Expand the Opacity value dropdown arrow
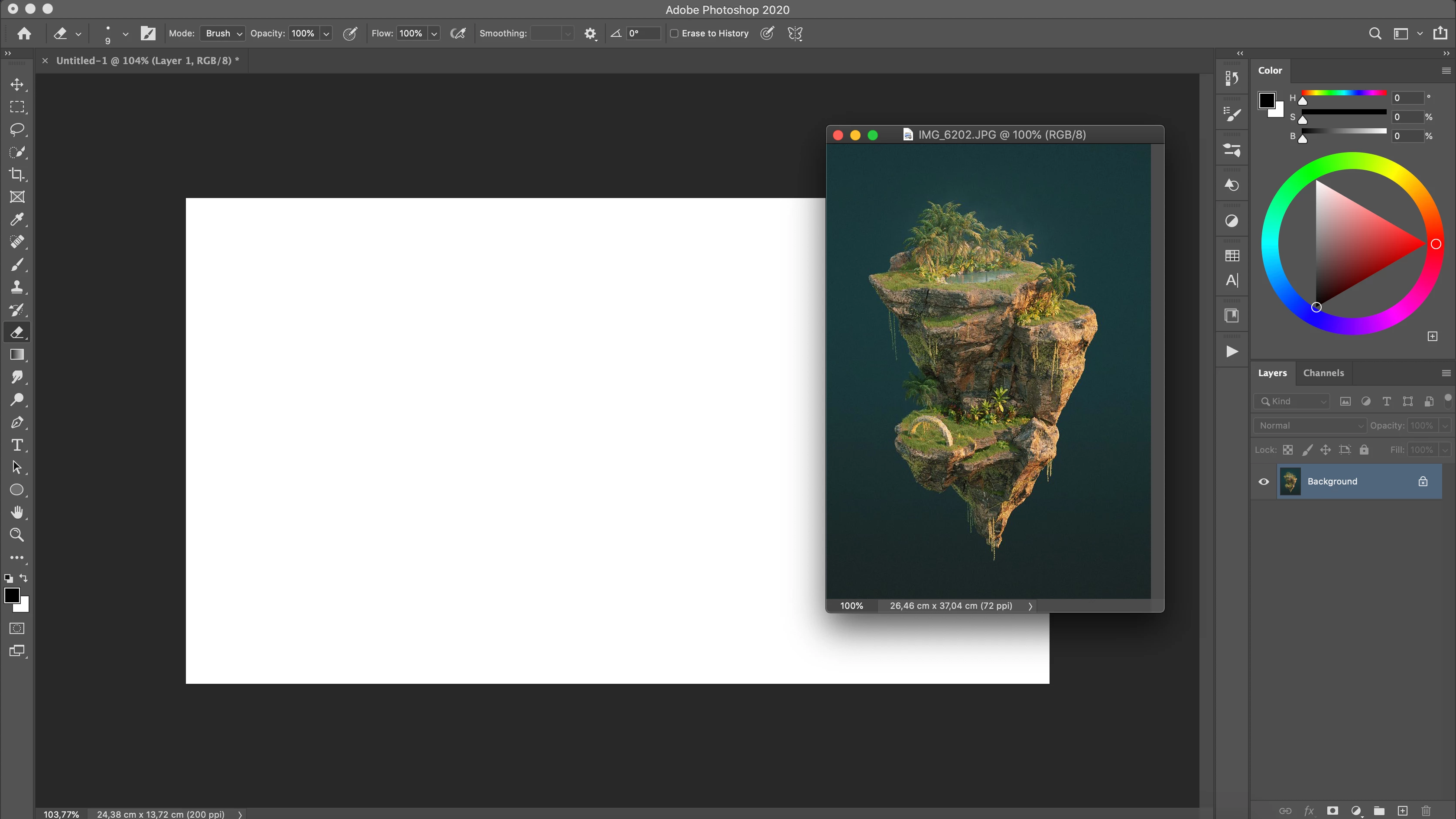The width and height of the screenshot is (1456, 819). [x=326, y=34]
